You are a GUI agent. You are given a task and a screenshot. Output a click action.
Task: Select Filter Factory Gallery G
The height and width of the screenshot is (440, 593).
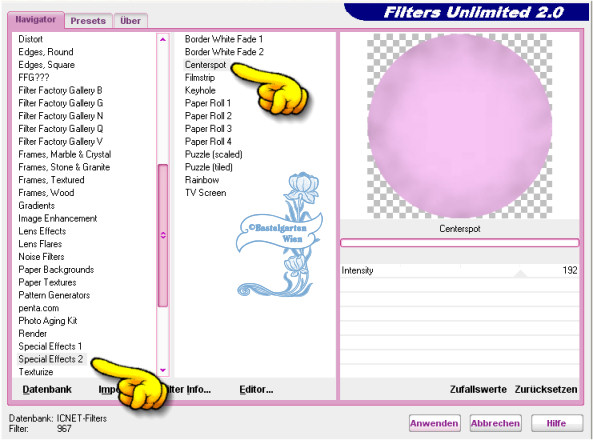click(61, 103)
